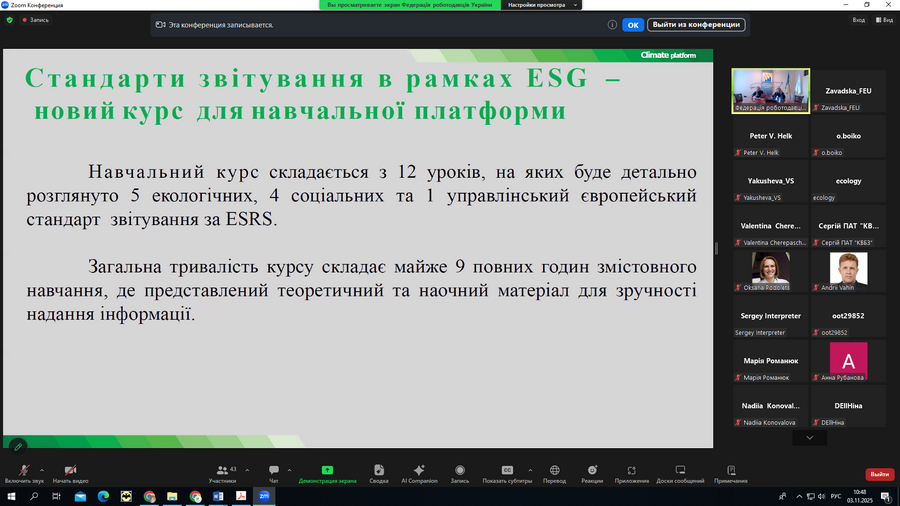Expand the Настройки просмотра view options dropdown
The width and height of the screenshot is (900, 506).
point(541,5)
